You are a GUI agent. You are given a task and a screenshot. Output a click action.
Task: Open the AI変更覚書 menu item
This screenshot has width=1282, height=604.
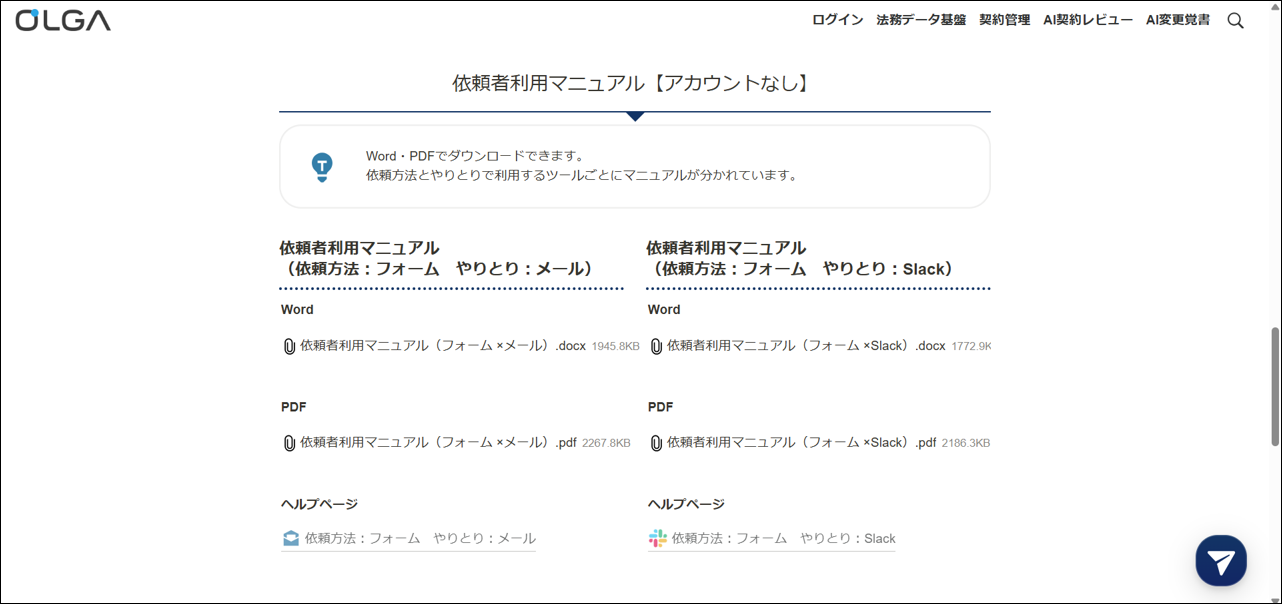(x=1178, y=20)
